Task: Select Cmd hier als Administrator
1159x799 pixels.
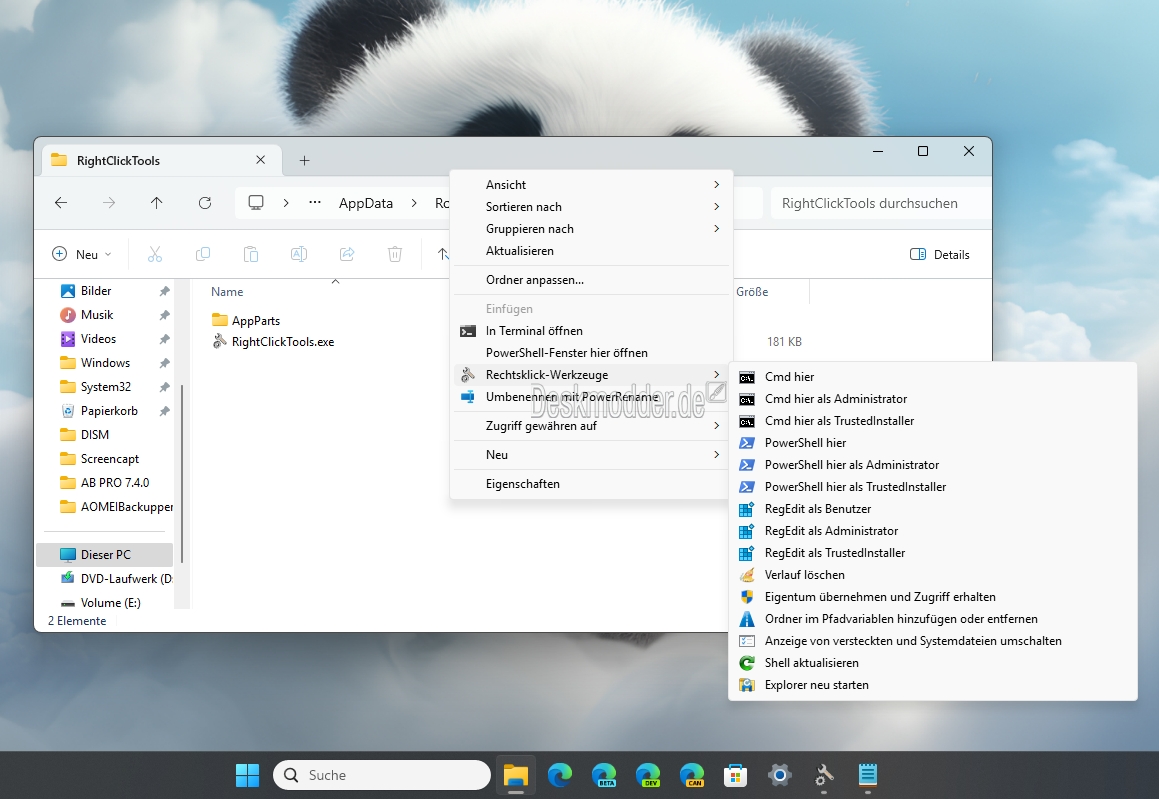Action: (933, 399)
